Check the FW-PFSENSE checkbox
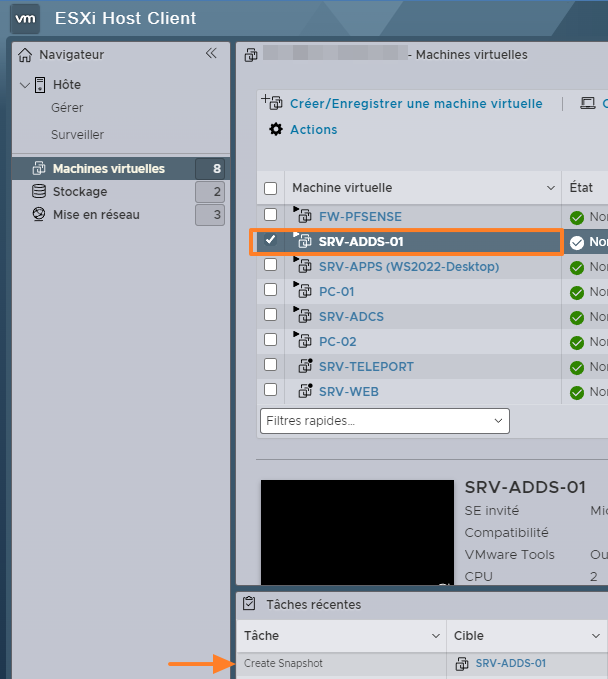Screen dimensions: 608x679 [271, 214]
